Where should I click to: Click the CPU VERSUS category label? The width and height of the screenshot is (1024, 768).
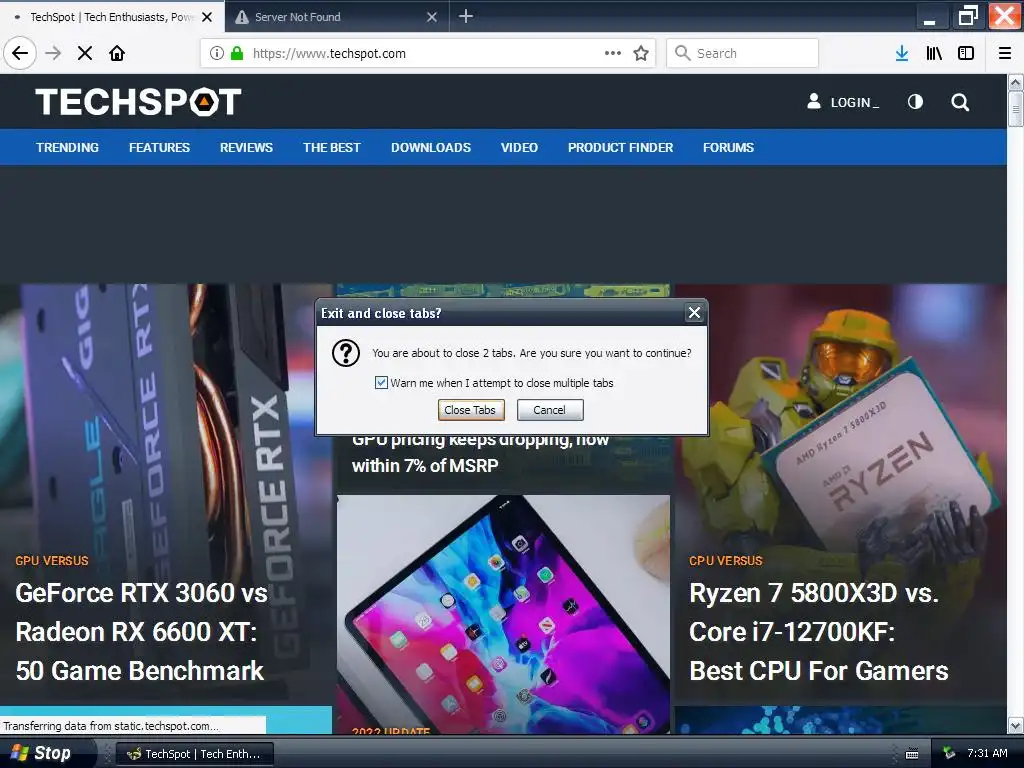pos(726,561)
